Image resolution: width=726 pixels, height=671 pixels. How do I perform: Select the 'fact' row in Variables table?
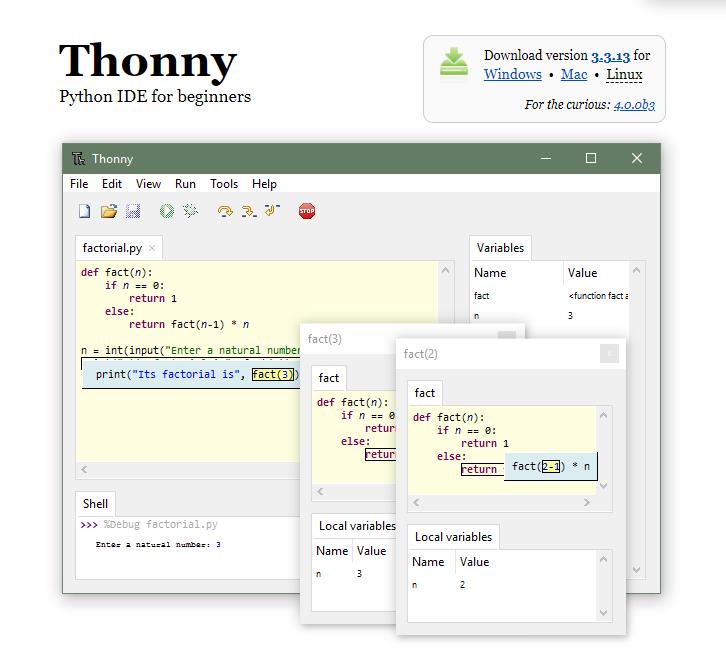tap(550, 295)
